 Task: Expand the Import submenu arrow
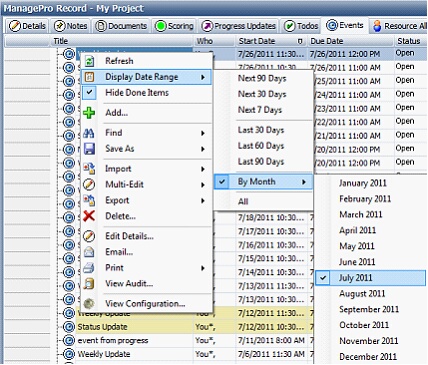point(203,169)
